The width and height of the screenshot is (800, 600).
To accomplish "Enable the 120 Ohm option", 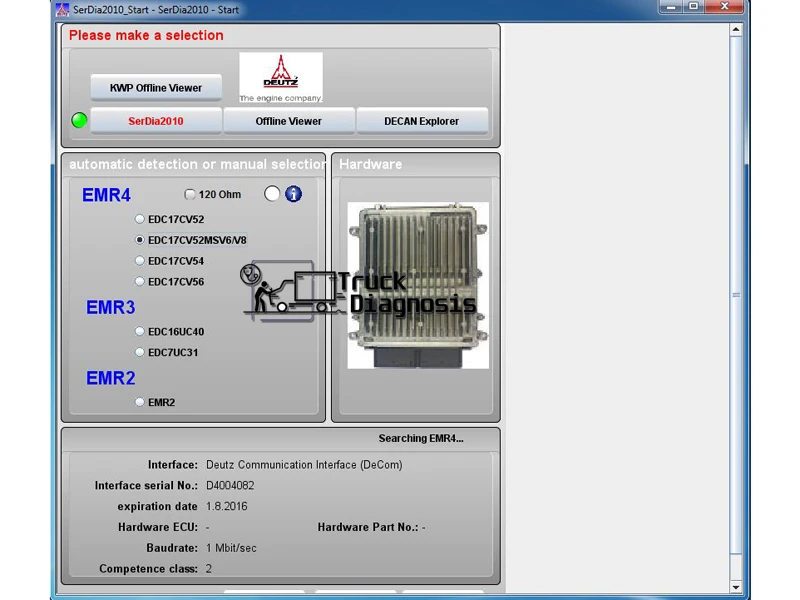I will pos(190,194).
